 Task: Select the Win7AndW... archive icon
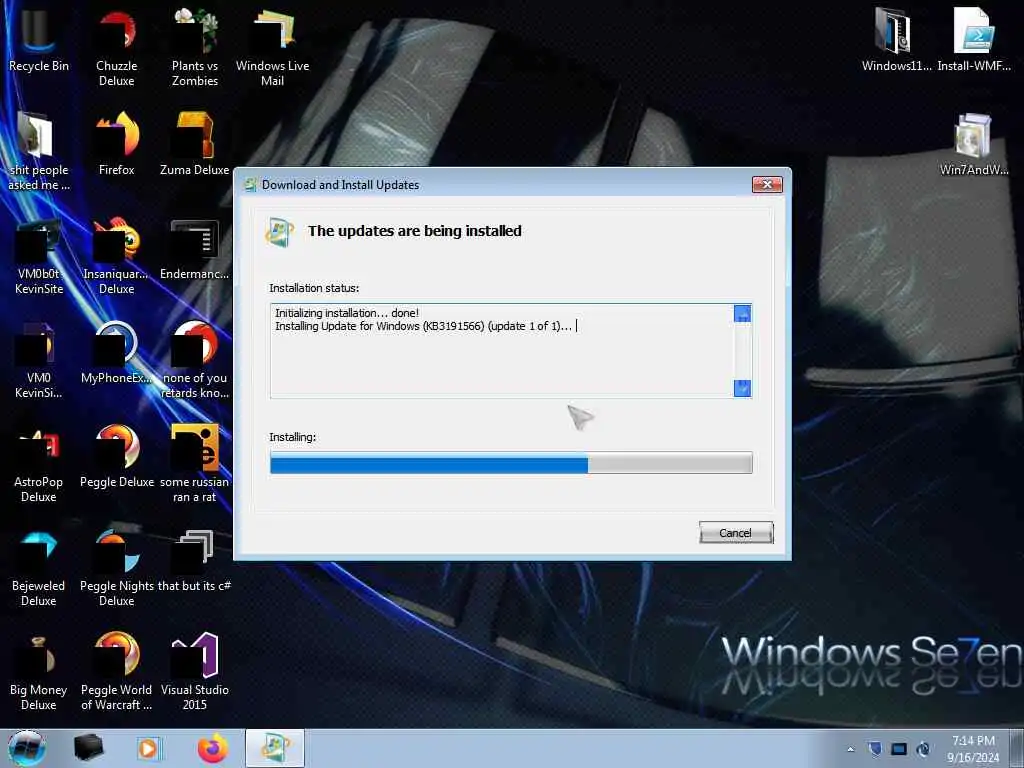coord(974,144)
